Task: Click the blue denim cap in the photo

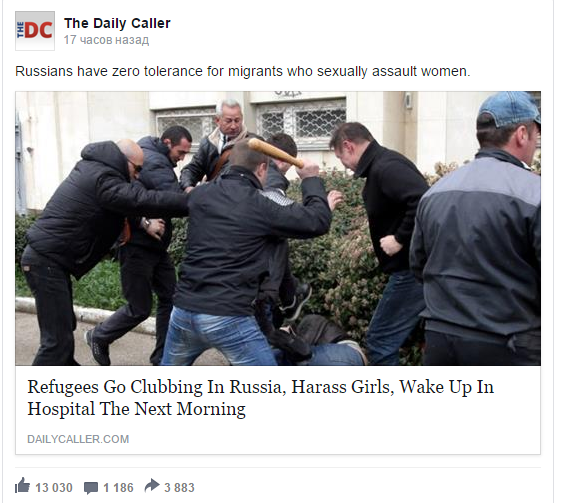Action: pyautogui.click(x=510, y=109)
